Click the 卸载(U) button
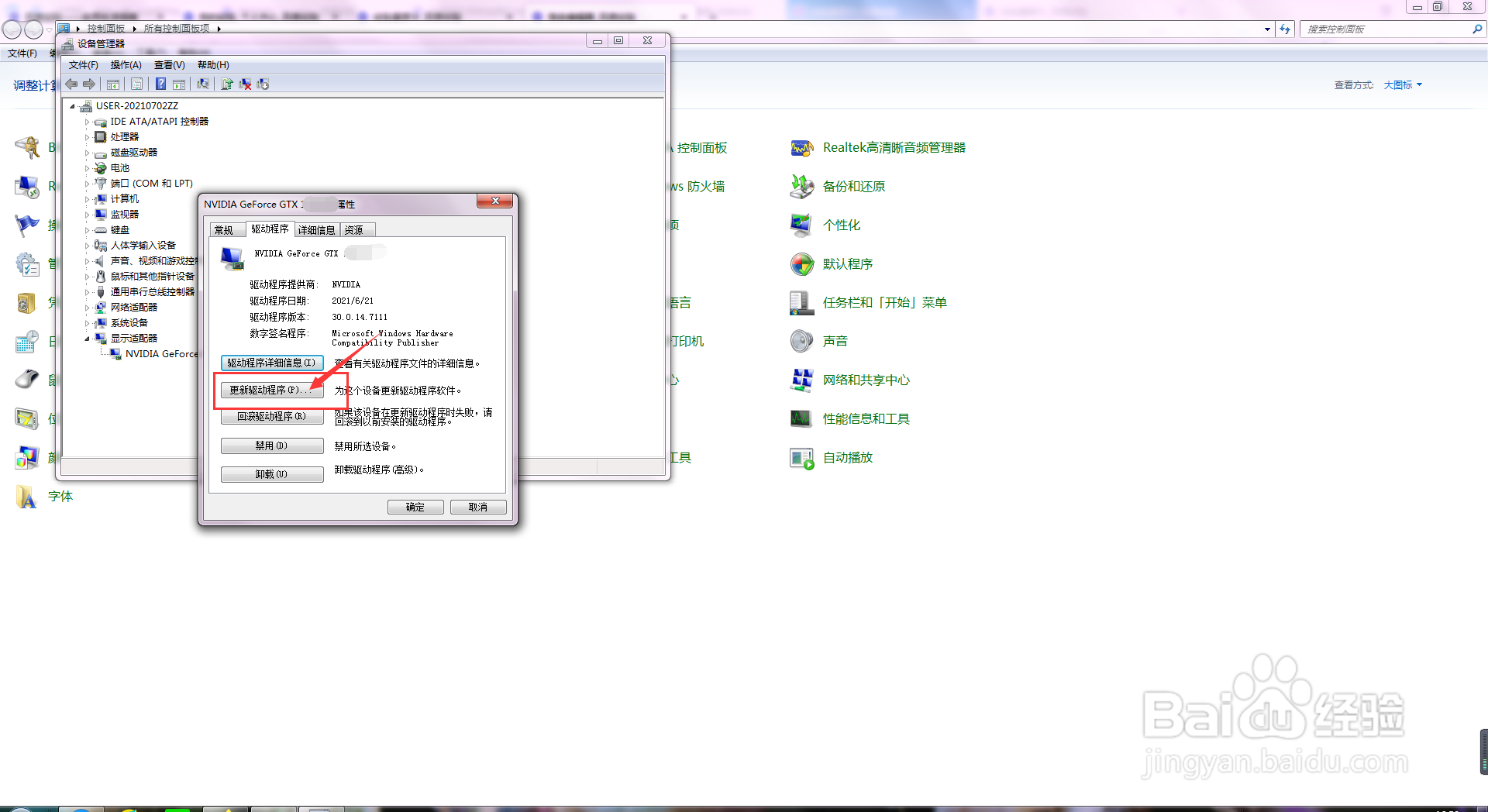 coord(271,474)
